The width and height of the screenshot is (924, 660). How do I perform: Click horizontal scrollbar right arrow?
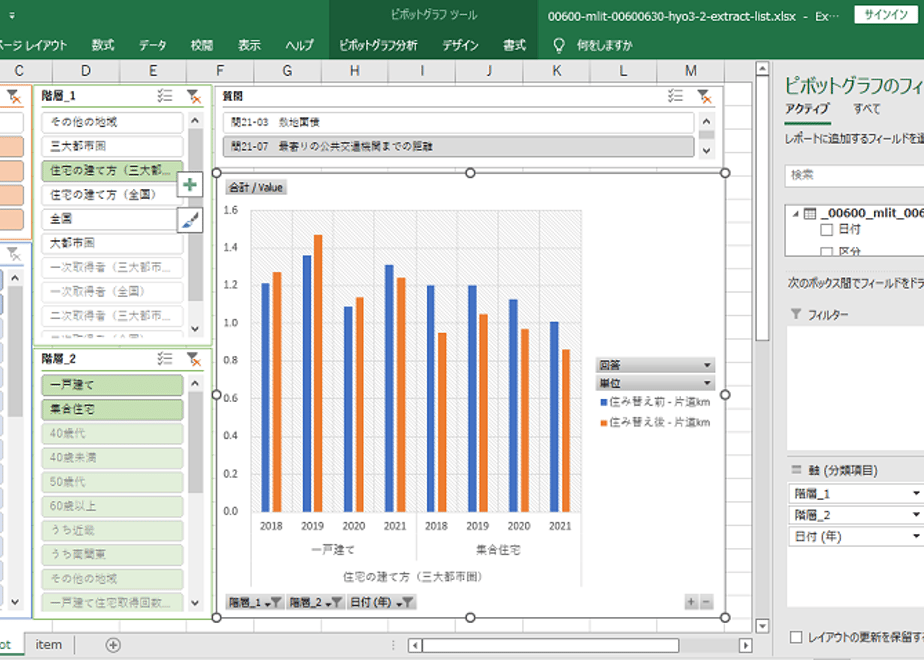pyautogui.click(x=745, y=645)
